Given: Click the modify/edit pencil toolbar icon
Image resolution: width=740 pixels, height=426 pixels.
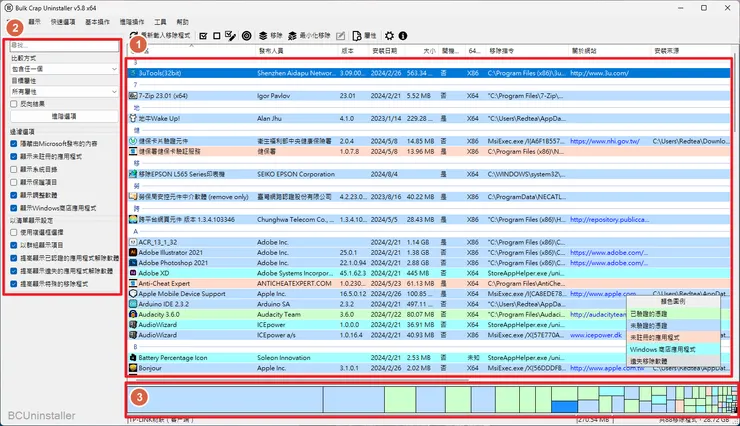Looking at the screenshot, I should pyautogui.click(x=340, y=36).
